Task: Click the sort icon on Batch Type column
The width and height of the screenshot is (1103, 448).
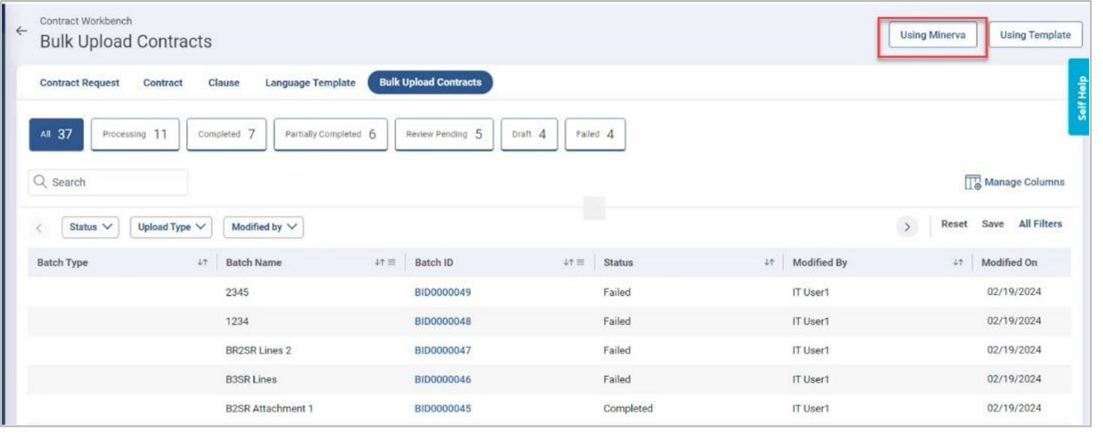Action: coord(202,263)
